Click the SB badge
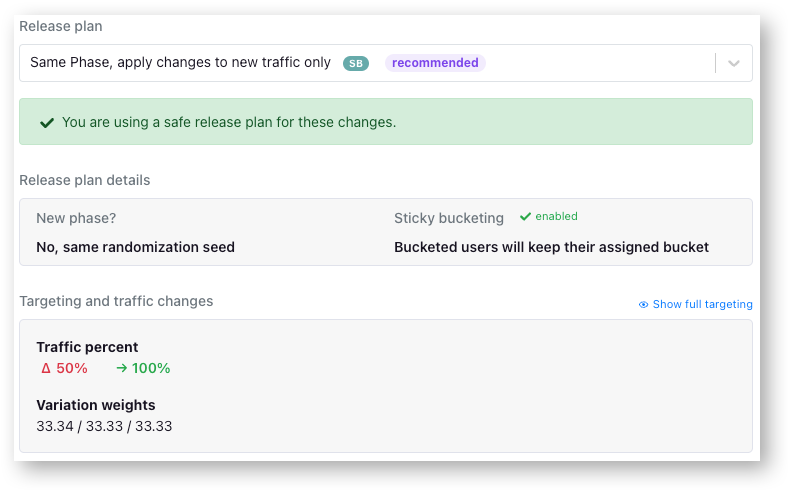The image size is (788, 493). tap(356, 63)
